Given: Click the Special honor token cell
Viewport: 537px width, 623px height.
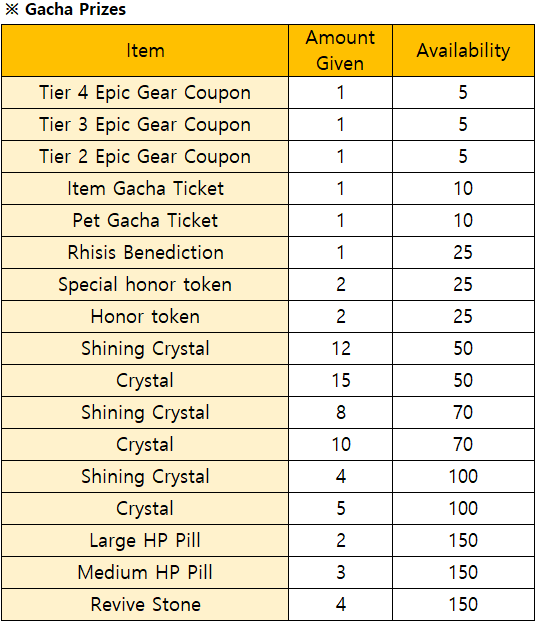Looking at the screenshot, I should click(145, 284).
